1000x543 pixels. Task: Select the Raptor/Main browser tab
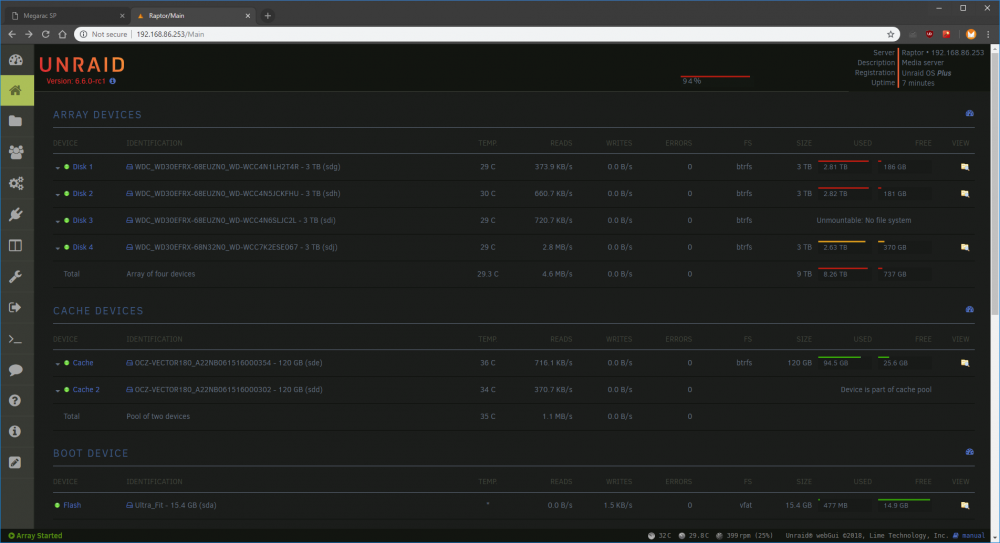193,15
